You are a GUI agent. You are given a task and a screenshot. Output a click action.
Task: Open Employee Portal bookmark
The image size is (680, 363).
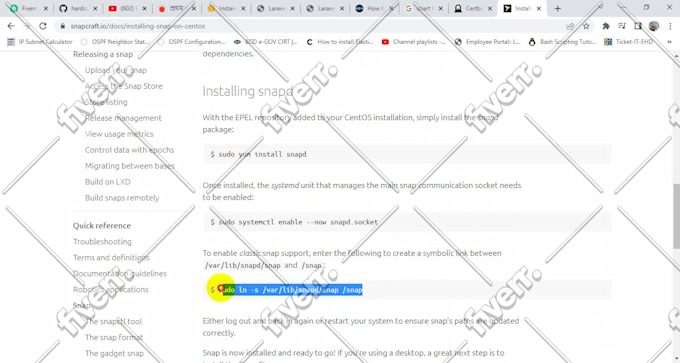(x=487, y=42)
